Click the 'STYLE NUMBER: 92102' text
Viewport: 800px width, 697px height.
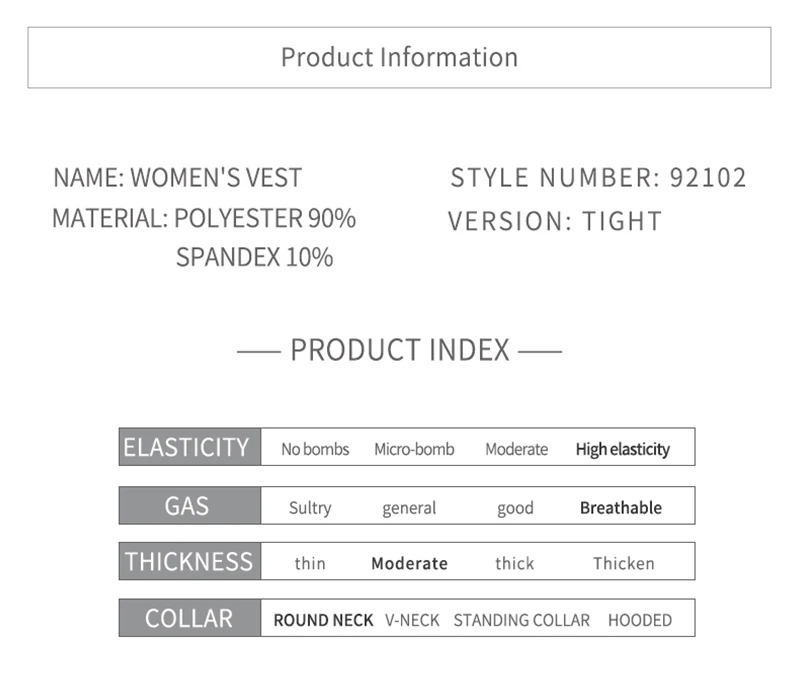(x=598, y=178)
